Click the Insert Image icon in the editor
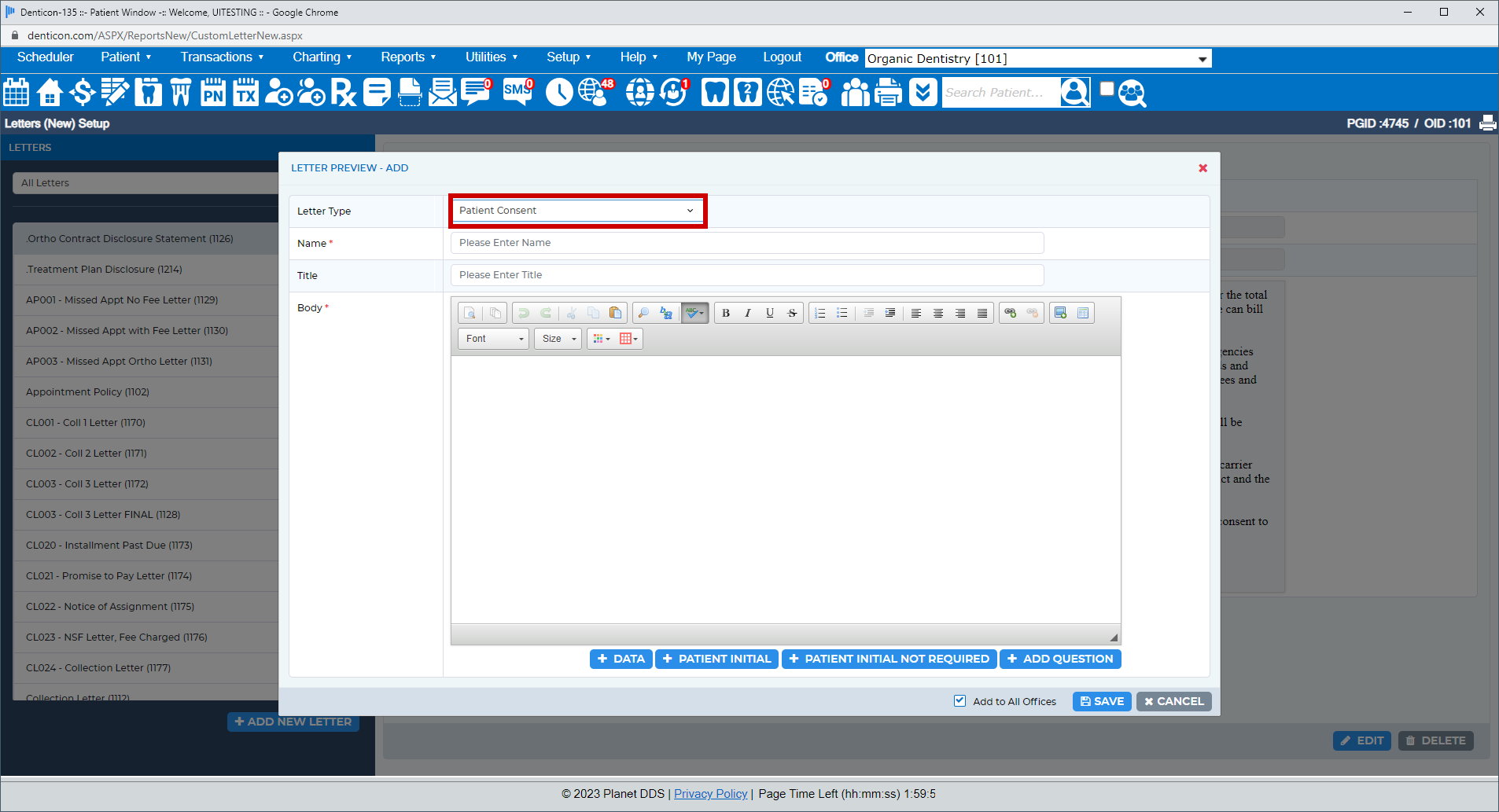 (1060, 312)
